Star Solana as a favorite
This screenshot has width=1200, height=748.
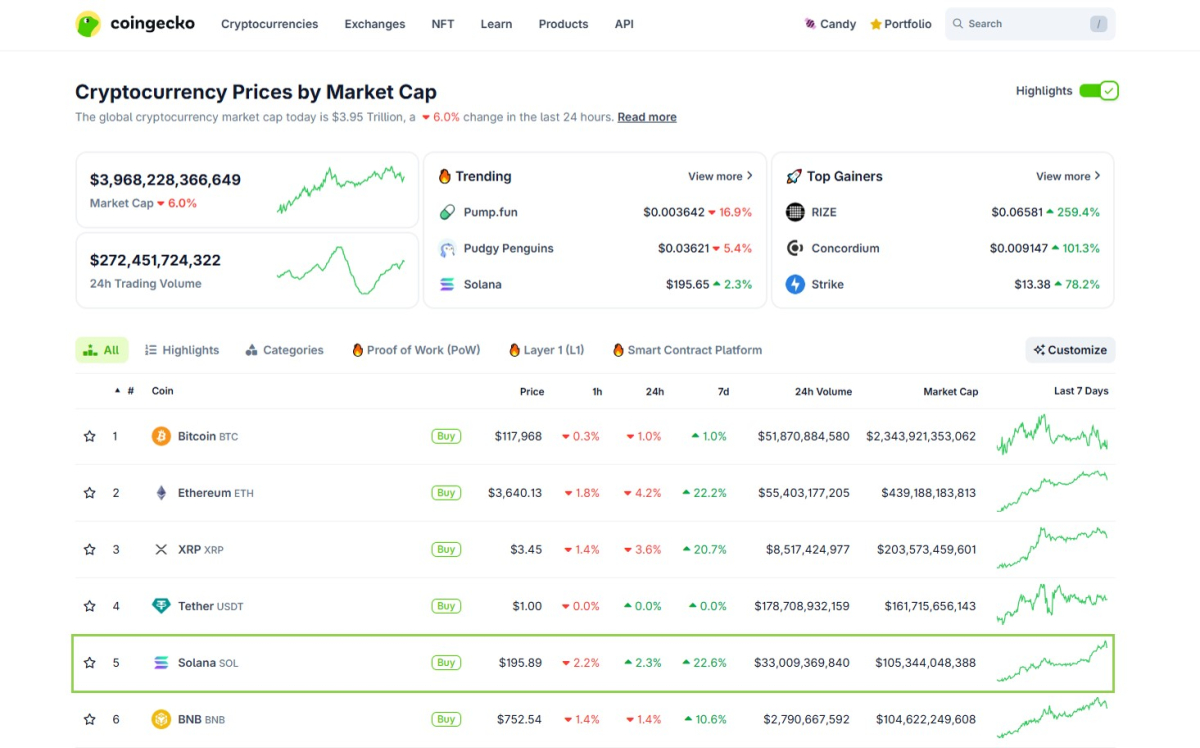click(x=90, y=663)
